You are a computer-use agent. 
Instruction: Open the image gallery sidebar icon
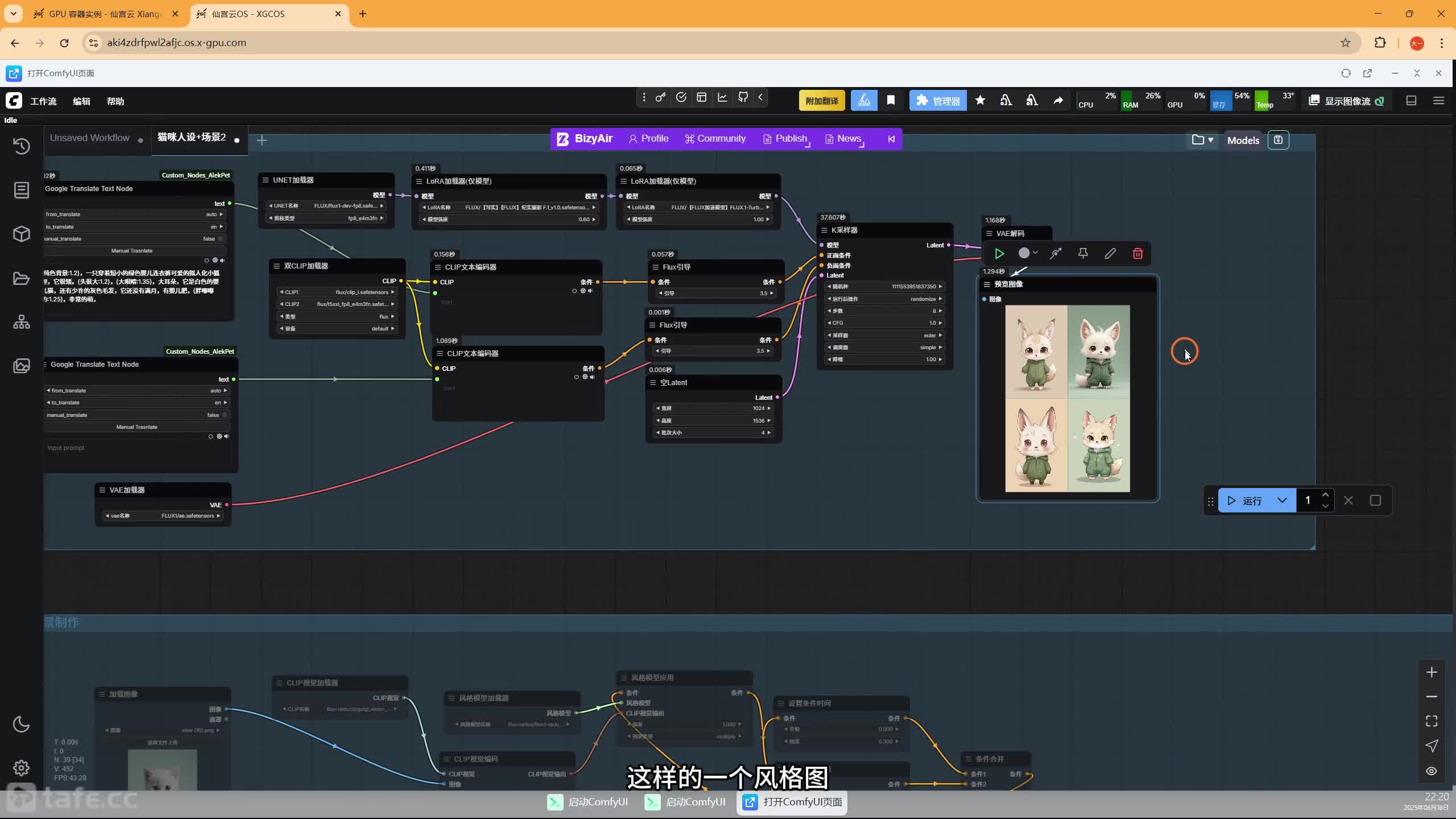pos(22,366)
